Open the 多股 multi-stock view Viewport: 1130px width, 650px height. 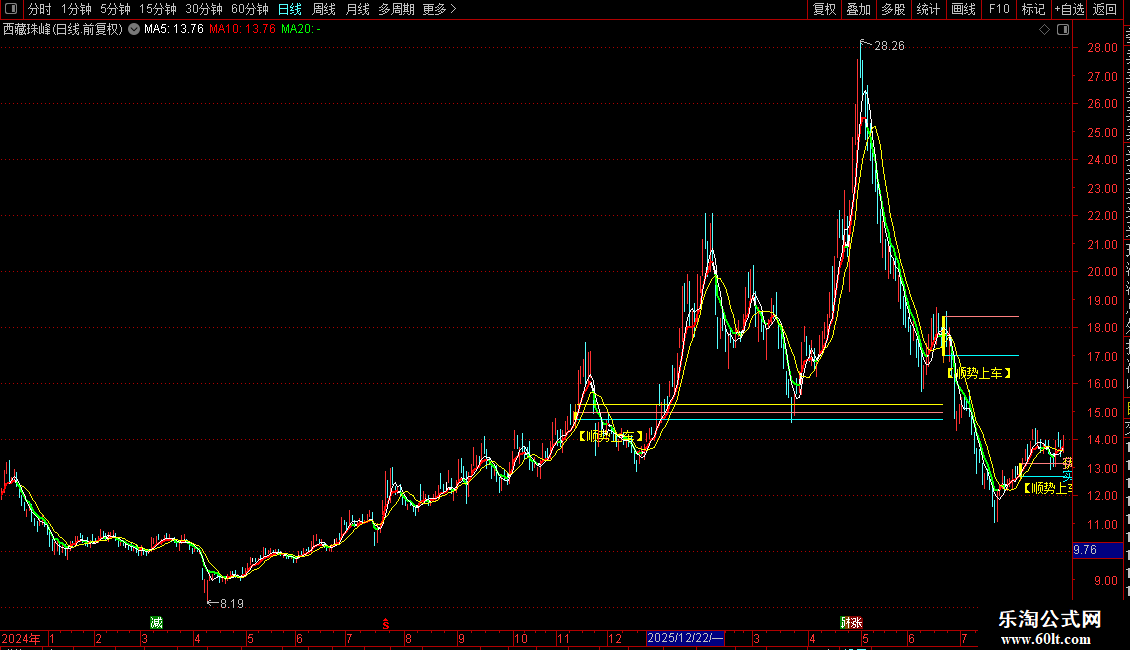click(893, 9)
